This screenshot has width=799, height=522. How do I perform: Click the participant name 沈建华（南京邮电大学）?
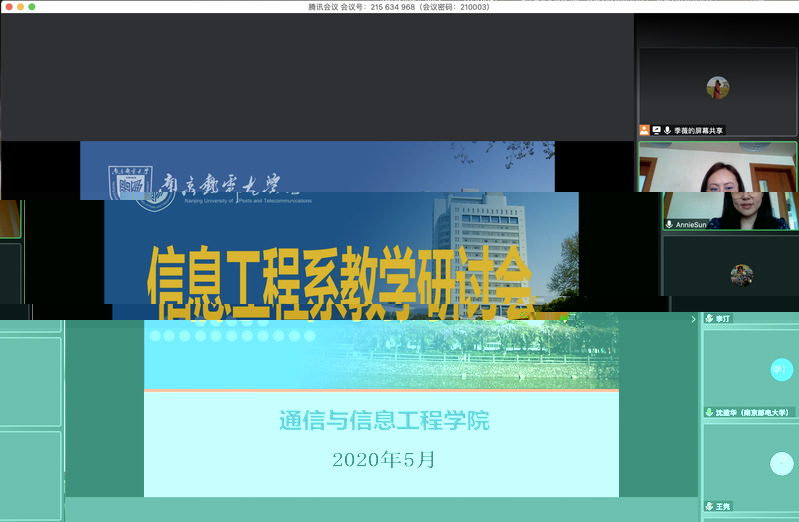(752, 412)
